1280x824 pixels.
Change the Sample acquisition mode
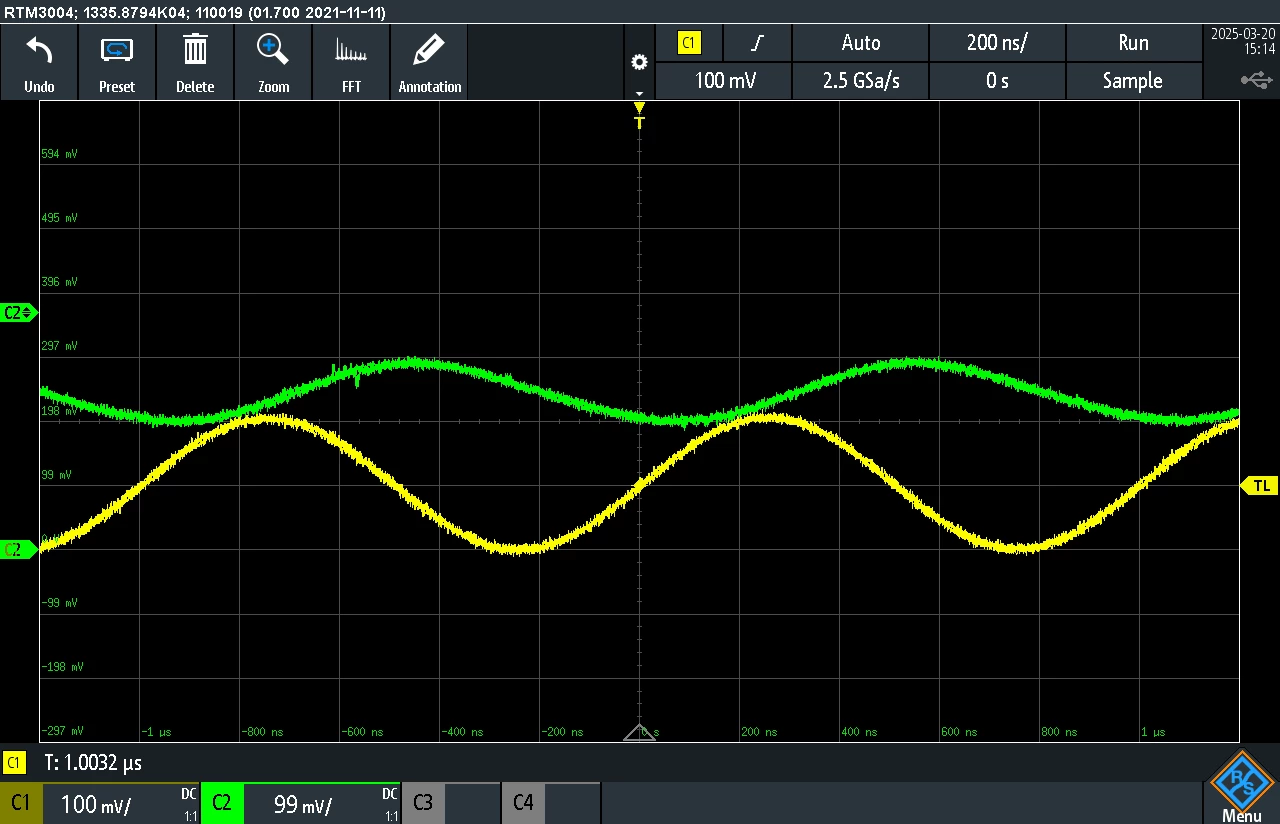click(1133, 81)
